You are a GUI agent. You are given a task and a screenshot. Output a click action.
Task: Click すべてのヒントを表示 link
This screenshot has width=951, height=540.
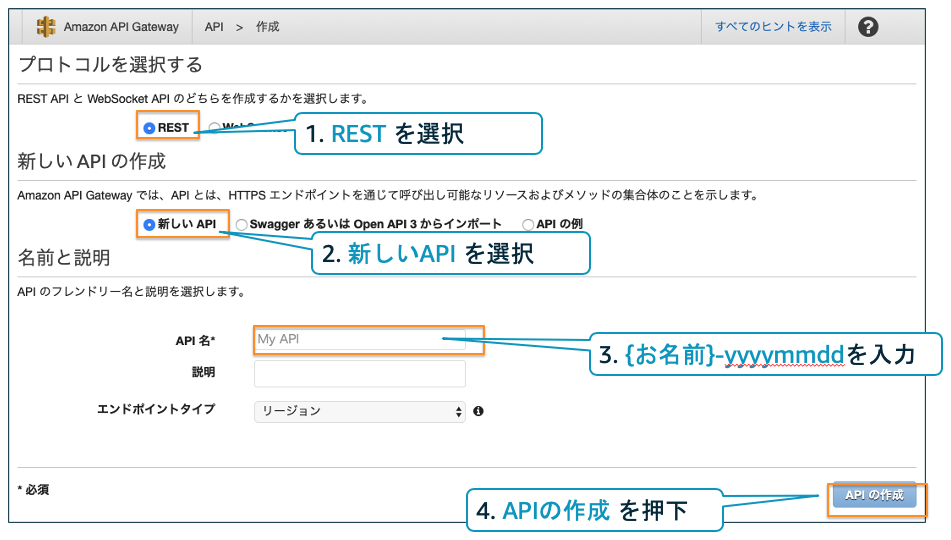pyautogui.click(x=773, y=27)
